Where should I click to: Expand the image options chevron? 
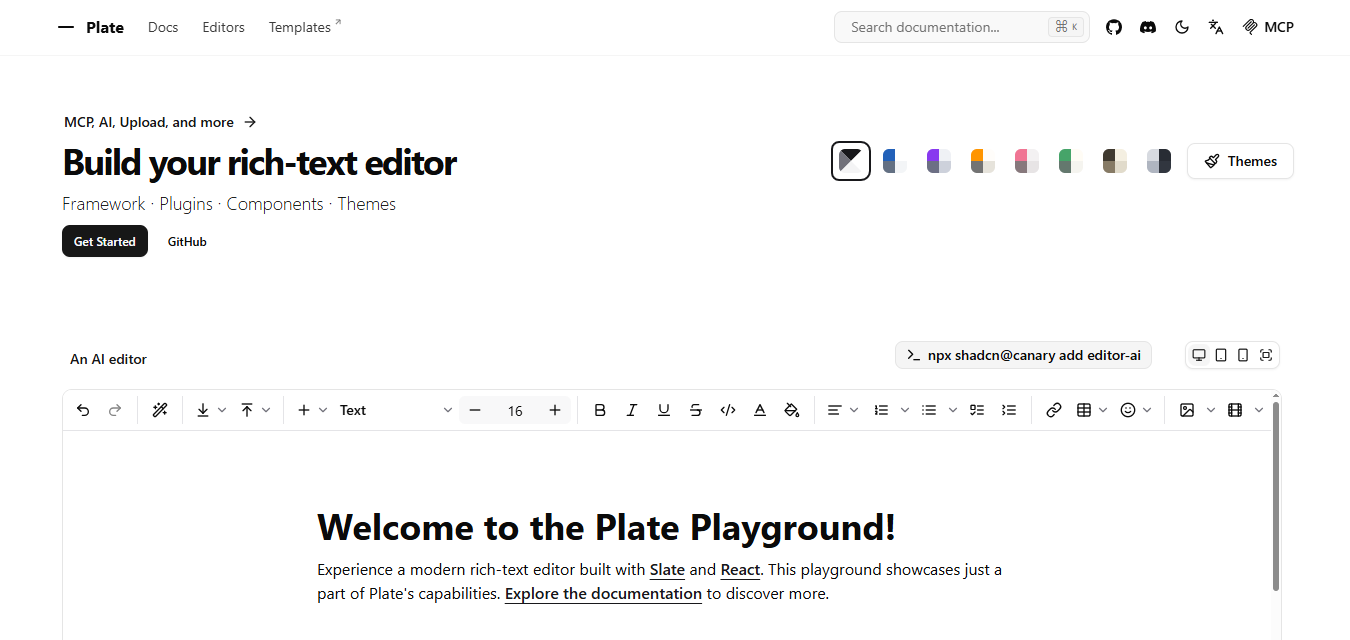click(1211, 410)
